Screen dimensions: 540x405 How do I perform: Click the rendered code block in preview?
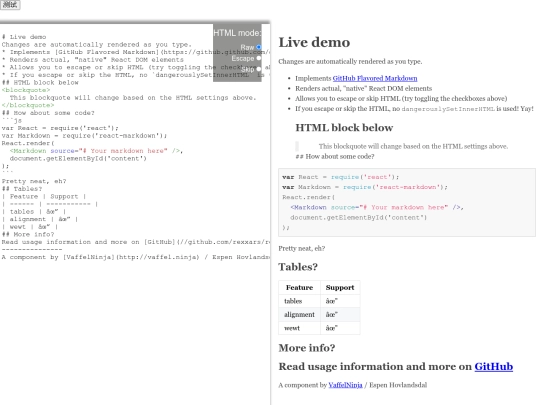[407, 202]
